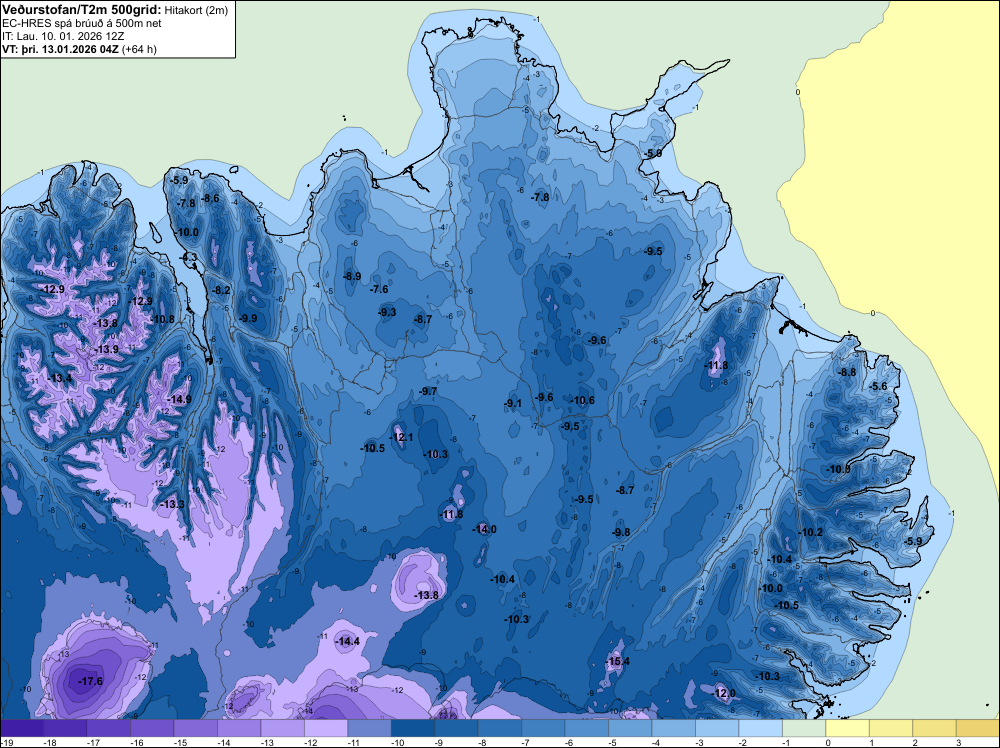
Task: Click the -4.3 temperature label
Action: [188, 257]
